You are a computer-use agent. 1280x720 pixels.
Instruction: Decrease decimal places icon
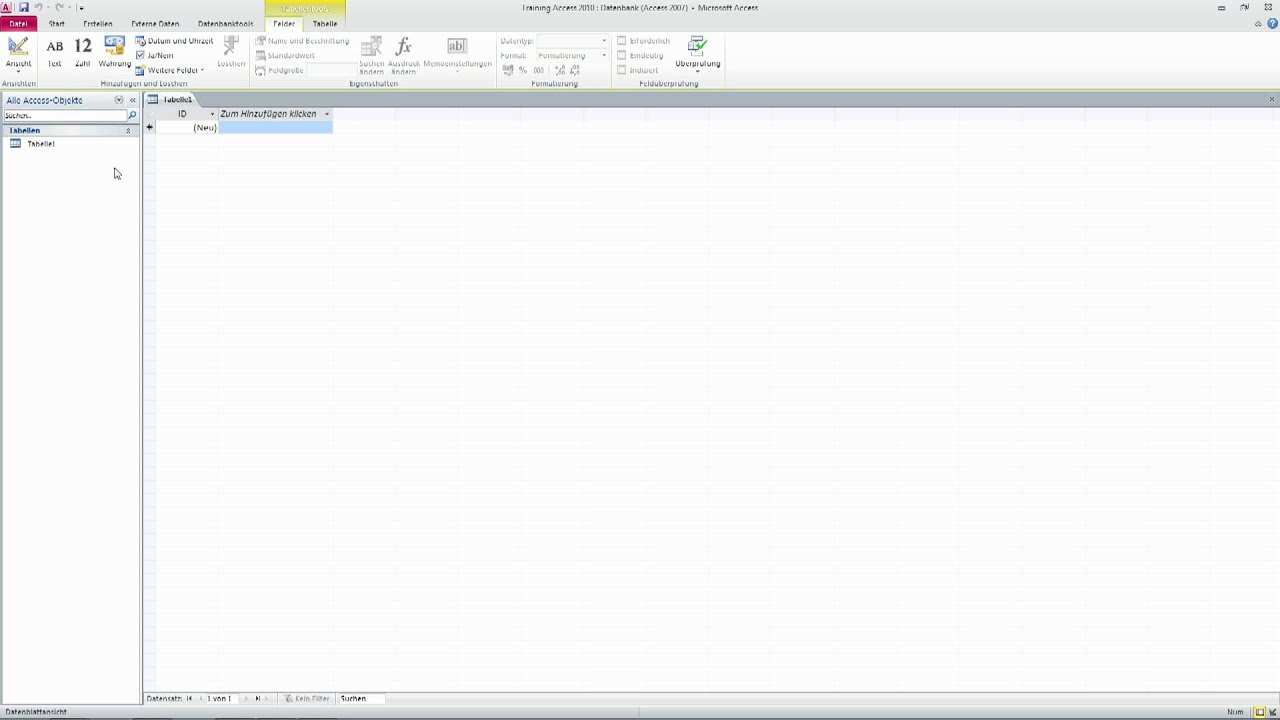pyautogui.click(x=575, y=71)
